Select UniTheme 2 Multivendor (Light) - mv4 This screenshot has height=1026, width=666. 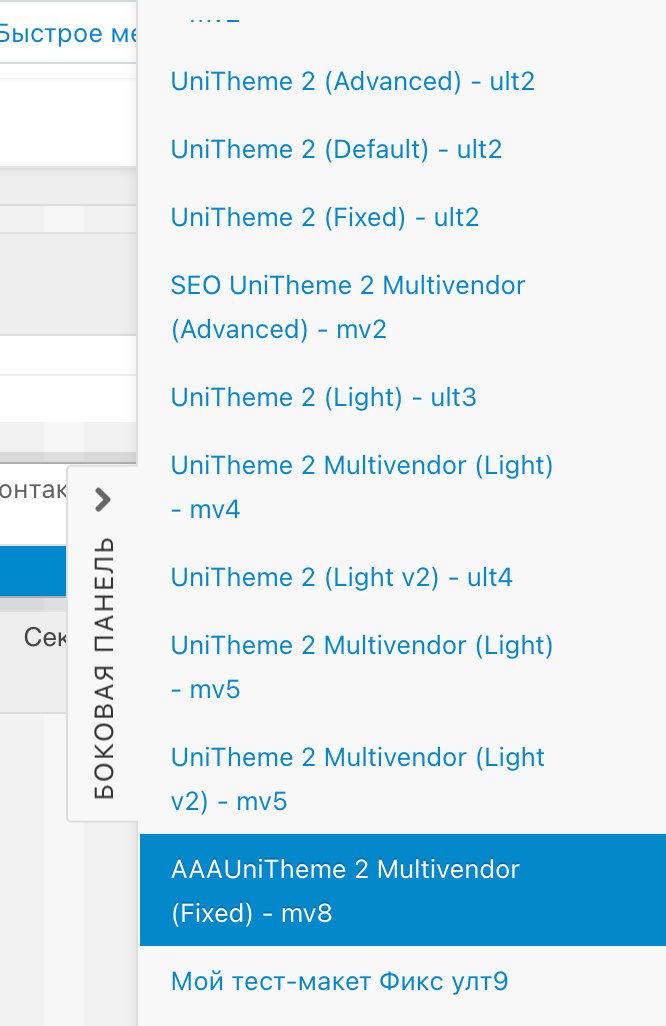pyautogui.click(x=362, y=487)
